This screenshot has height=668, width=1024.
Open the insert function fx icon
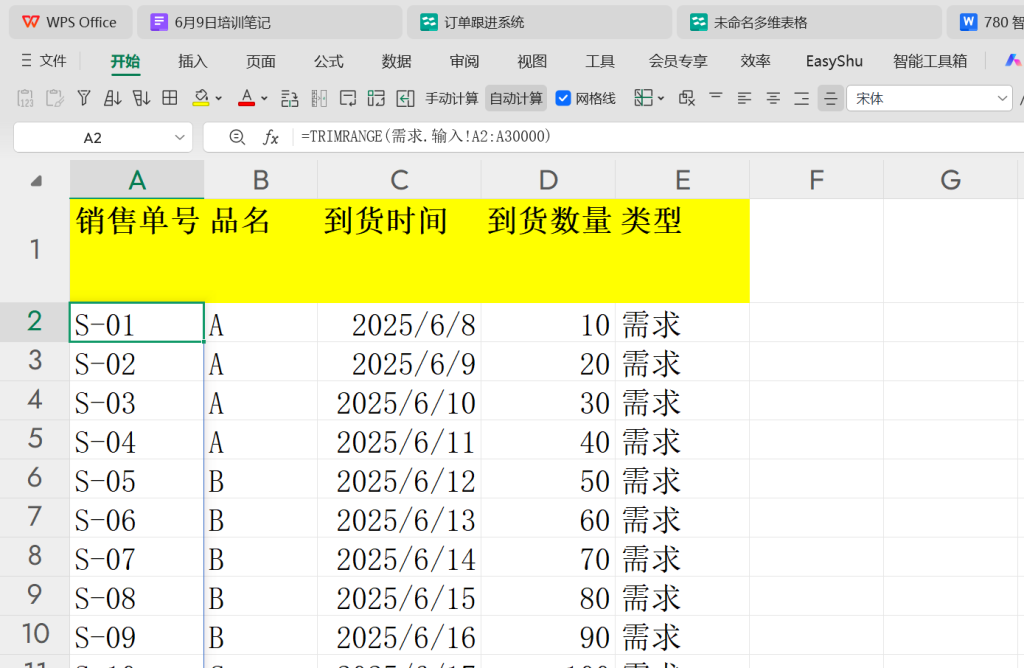tap(270, 137)
